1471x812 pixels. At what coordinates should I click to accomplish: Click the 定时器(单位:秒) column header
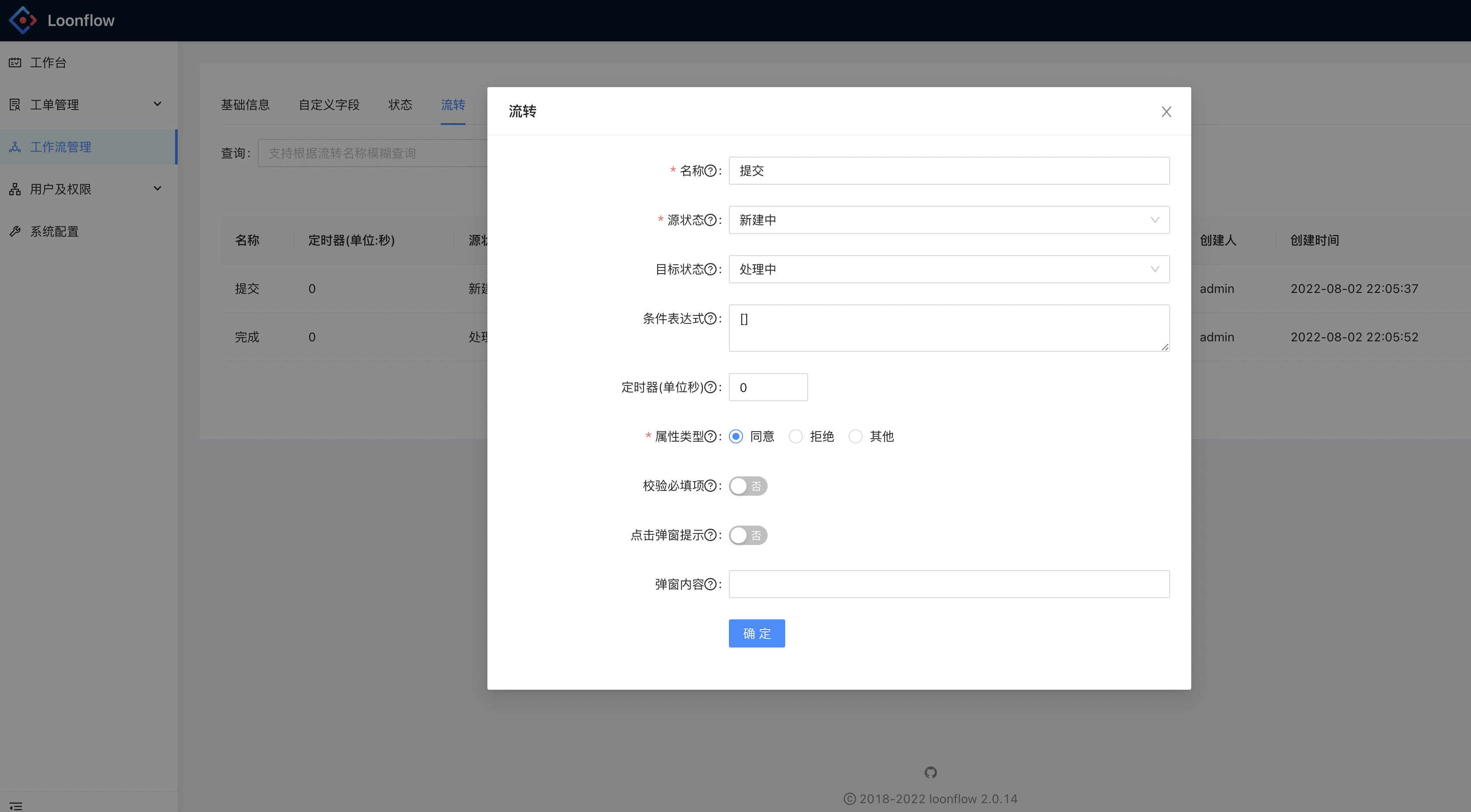(x=351, y=240)
